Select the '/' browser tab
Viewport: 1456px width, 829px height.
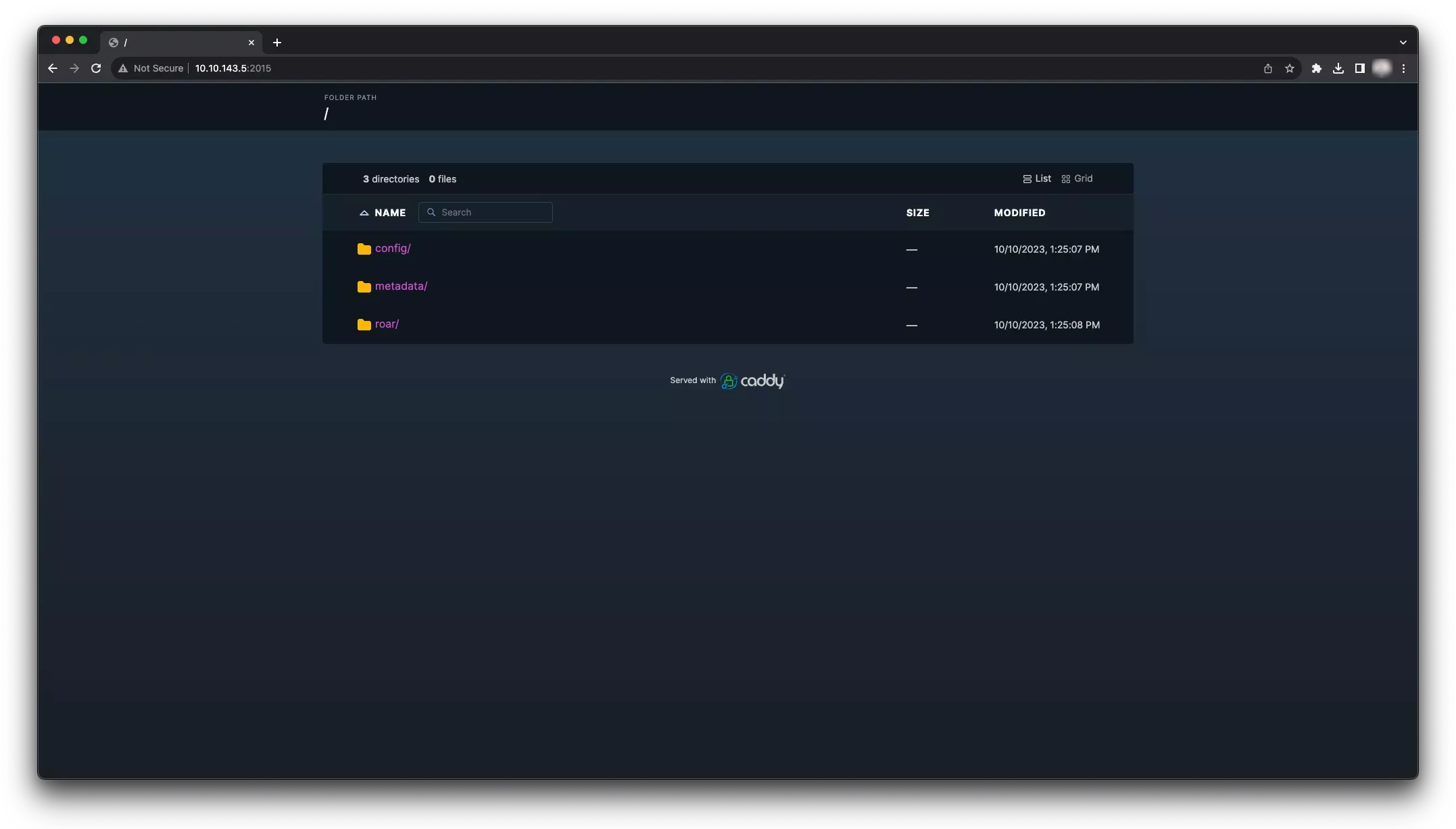click(181, 43)
